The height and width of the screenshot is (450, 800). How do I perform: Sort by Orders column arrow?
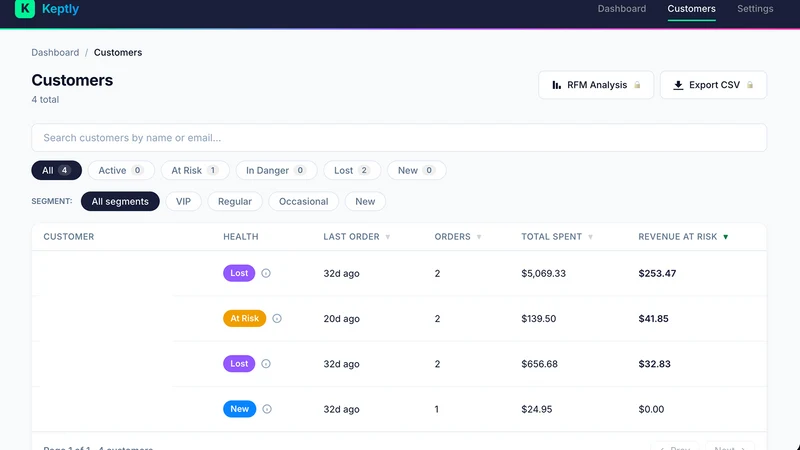tap(479, 237)
